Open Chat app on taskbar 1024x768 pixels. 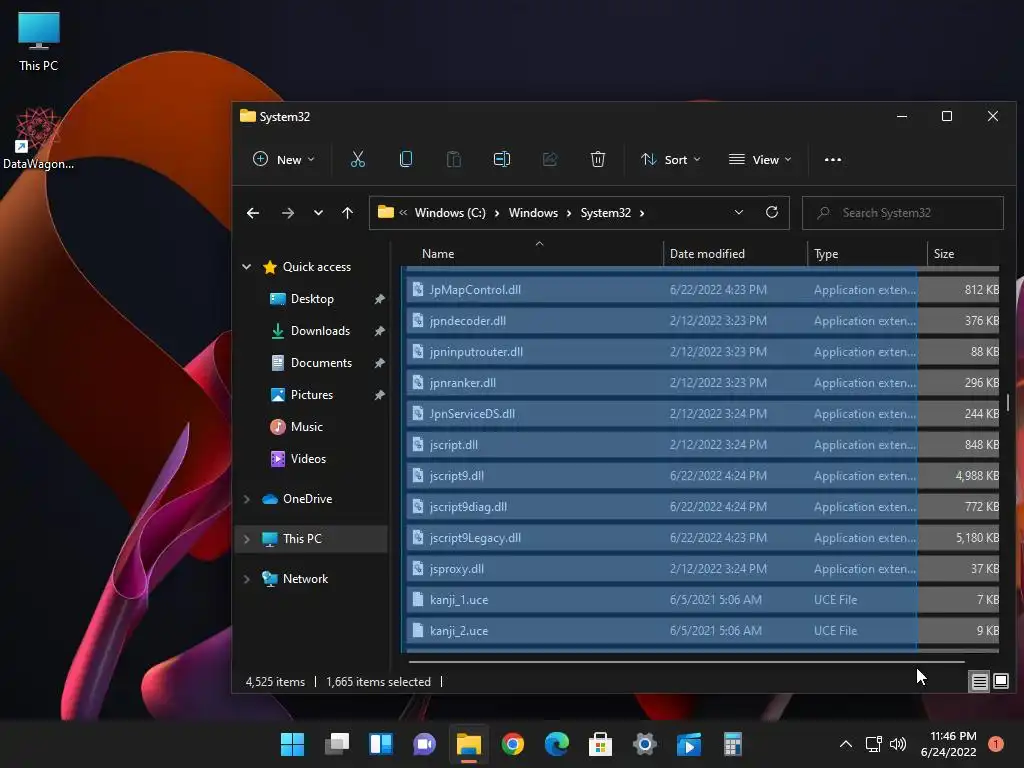(424, 744)
